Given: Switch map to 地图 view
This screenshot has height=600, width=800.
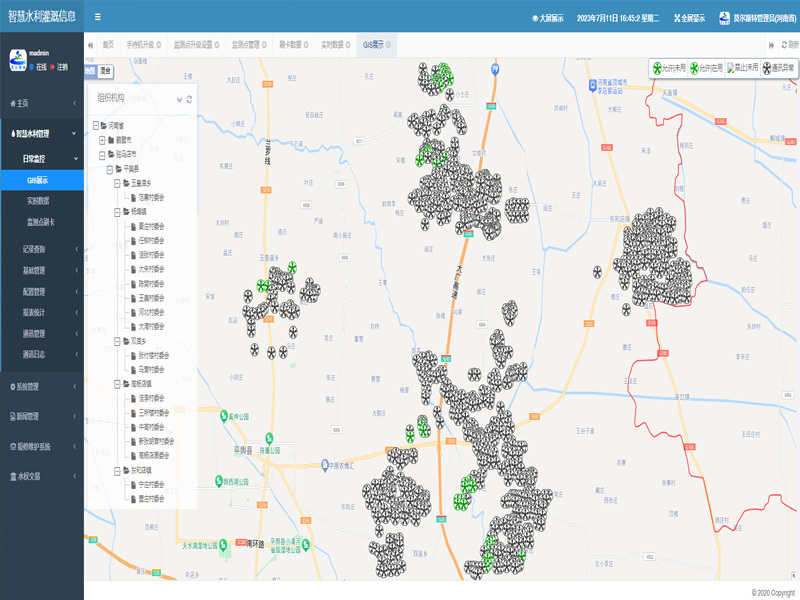Looking at the screenshot, I should [x=90, y=71].
